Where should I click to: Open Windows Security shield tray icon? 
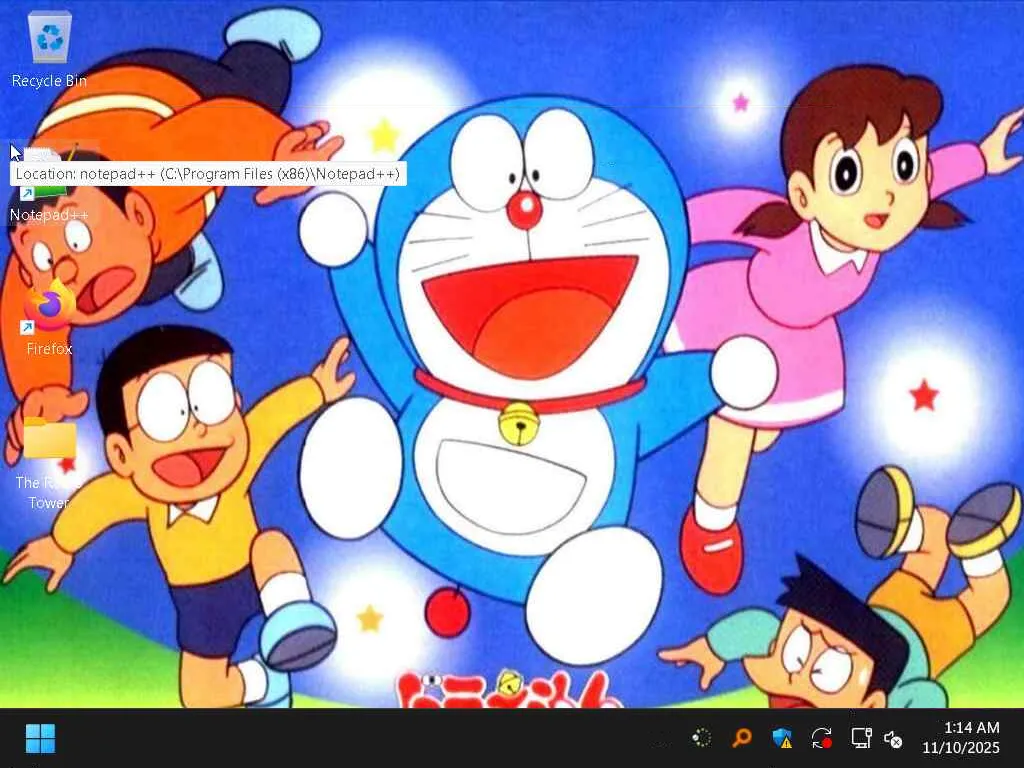[x=782, y=738]
